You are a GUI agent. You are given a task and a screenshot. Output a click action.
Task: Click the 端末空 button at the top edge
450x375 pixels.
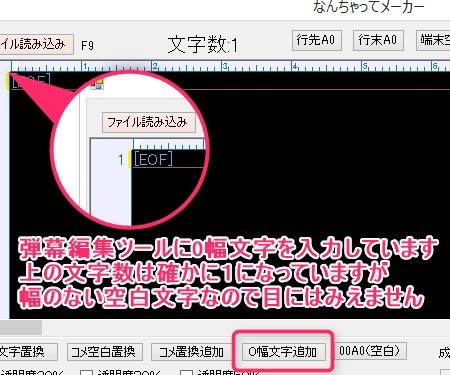pos(433,41)
